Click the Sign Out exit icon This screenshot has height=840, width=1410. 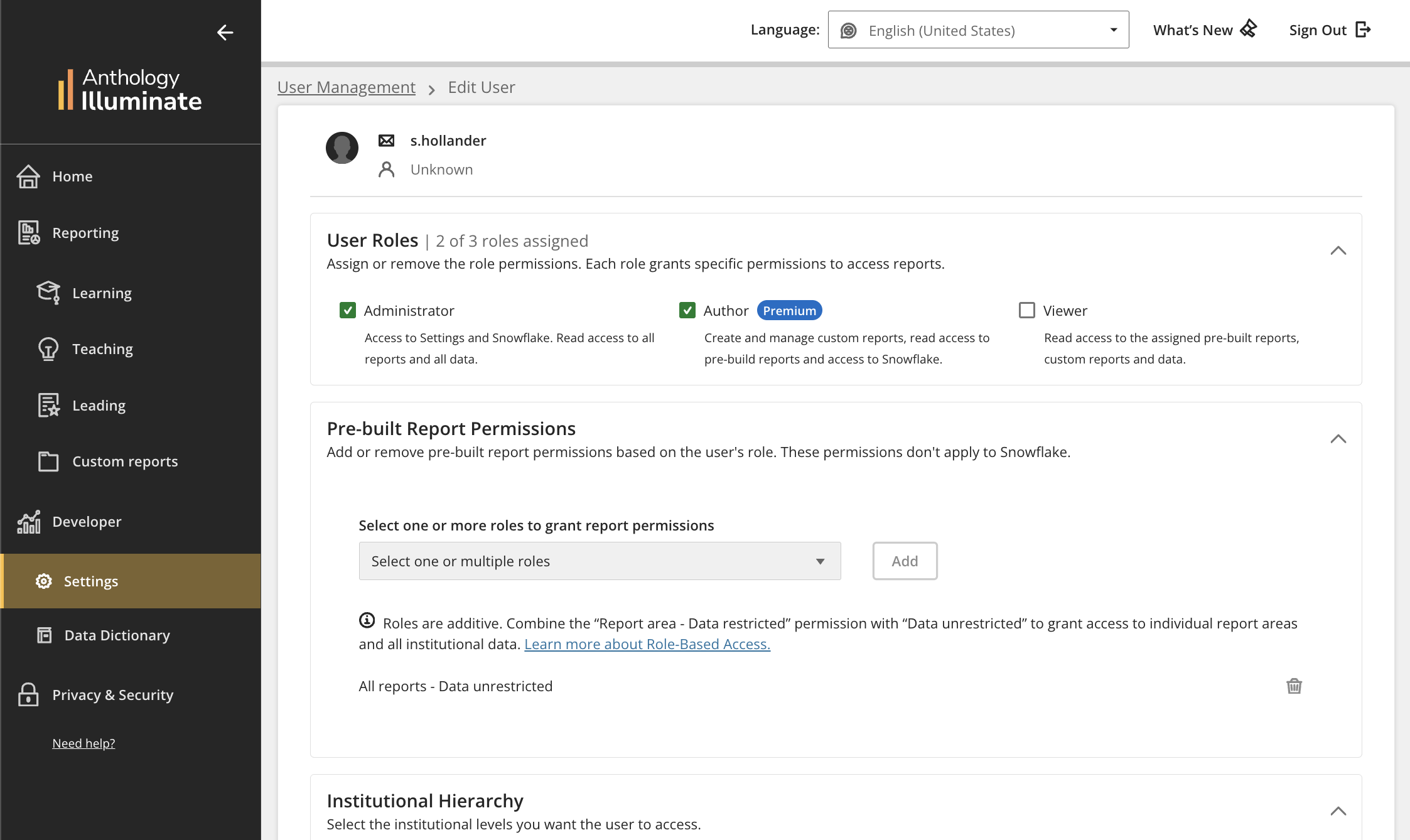click(1363, 30)
